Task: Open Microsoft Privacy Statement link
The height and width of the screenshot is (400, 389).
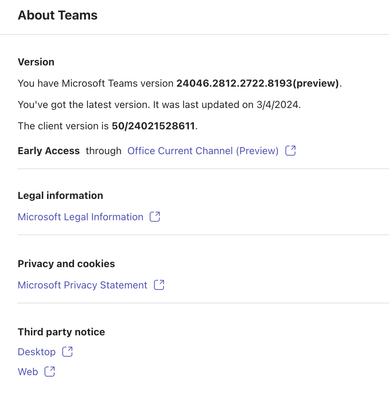Action: (x=82, y=285)
